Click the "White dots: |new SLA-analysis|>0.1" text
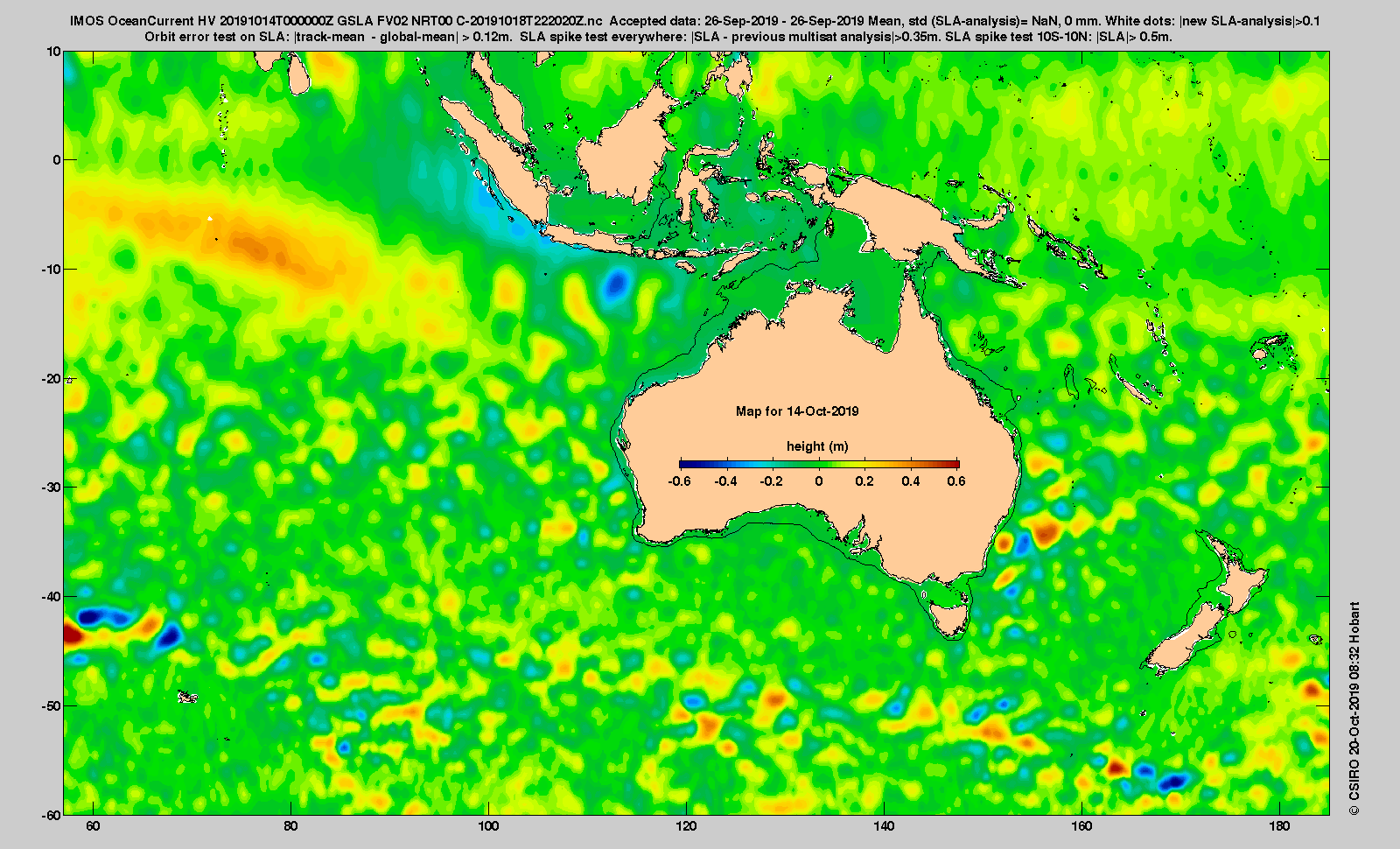The height and width of the screenshot is (849, 1400). tap(1213, 21)
